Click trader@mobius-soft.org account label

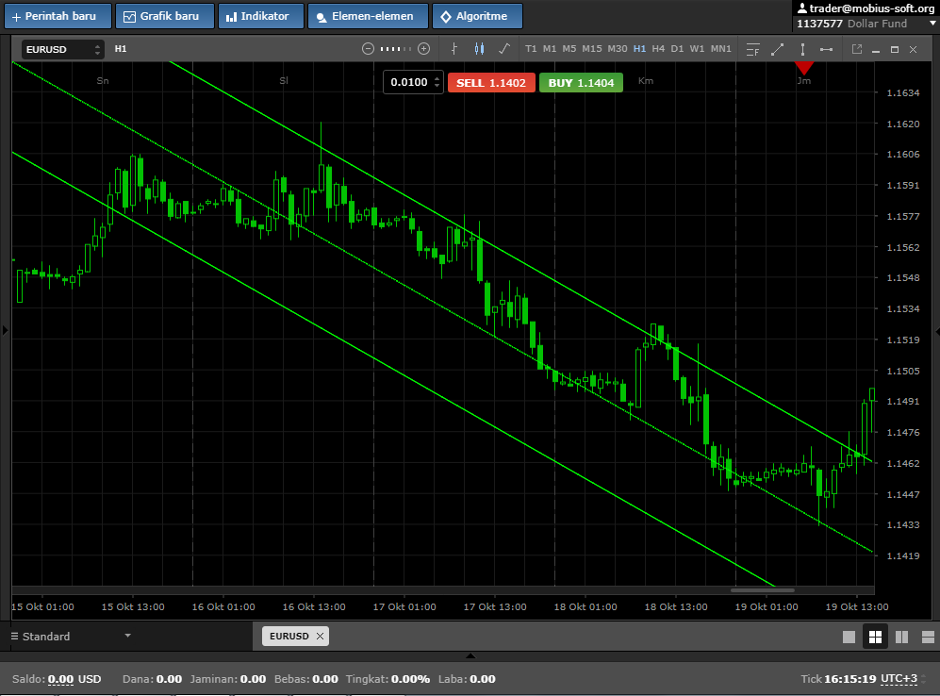coord(866,8)
